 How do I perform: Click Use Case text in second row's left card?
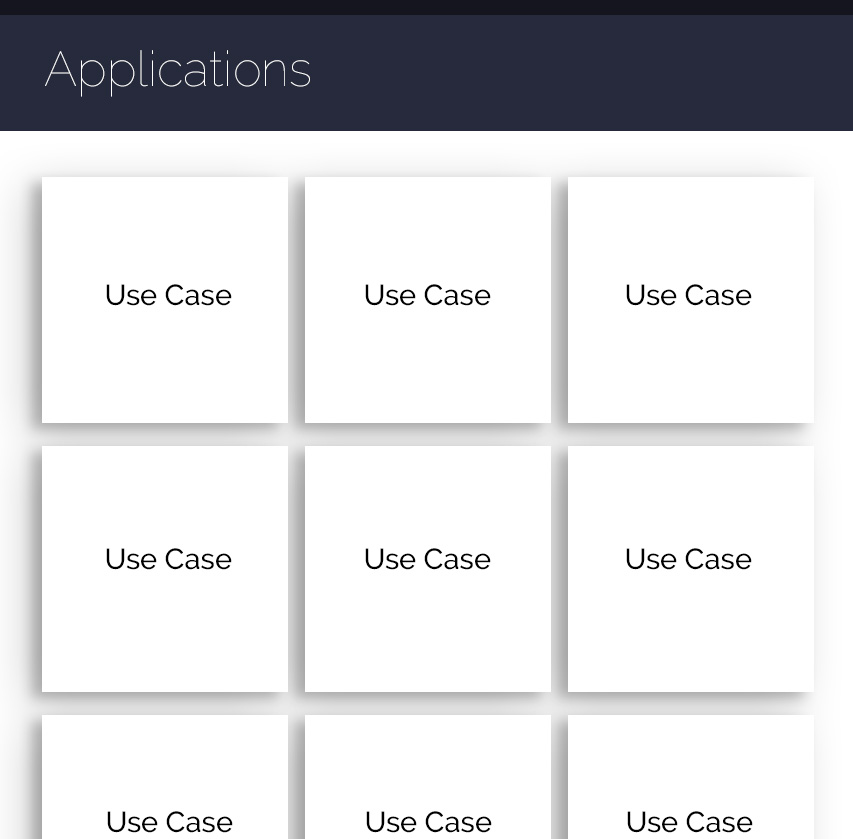[169, 559]
